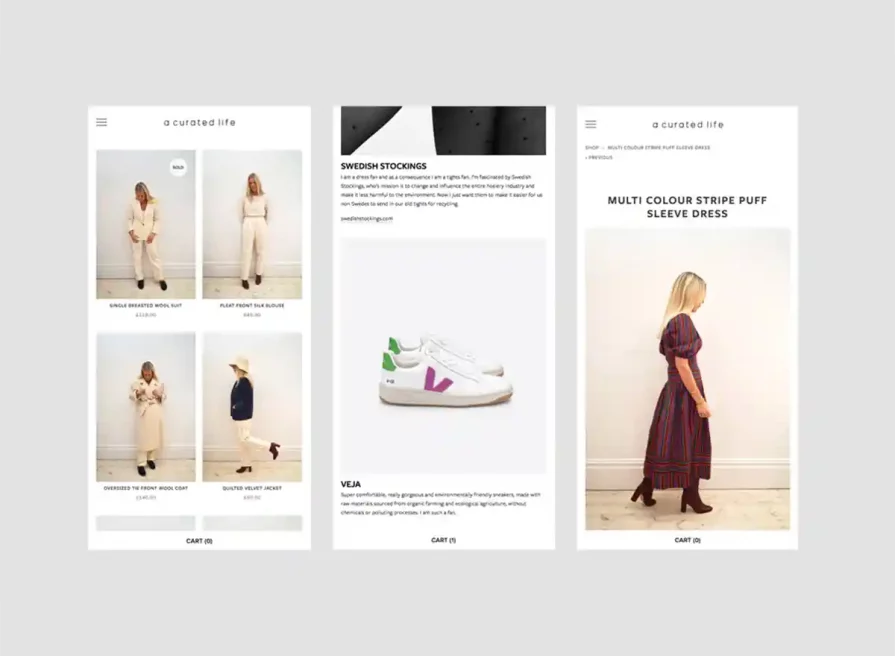895x656 pixels.
Task: Open CART (0) on dress screen
Action: point(688,540)
